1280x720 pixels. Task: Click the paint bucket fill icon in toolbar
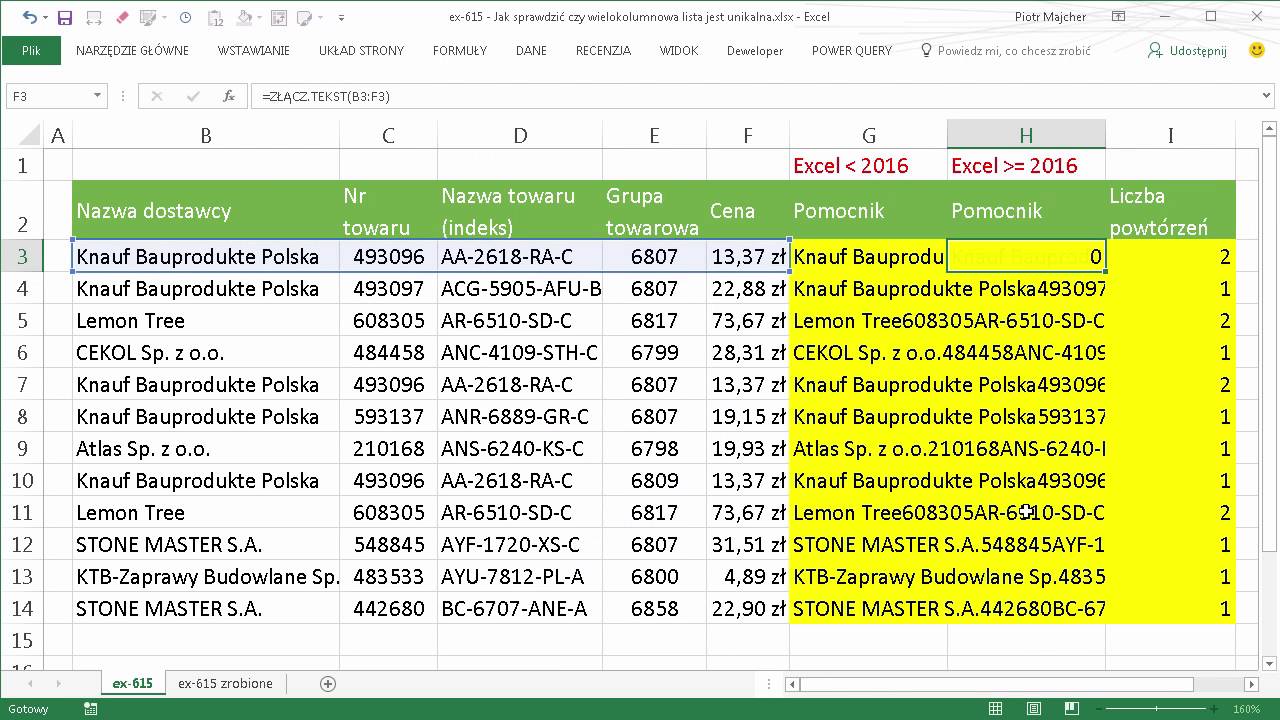click(246, 17)
